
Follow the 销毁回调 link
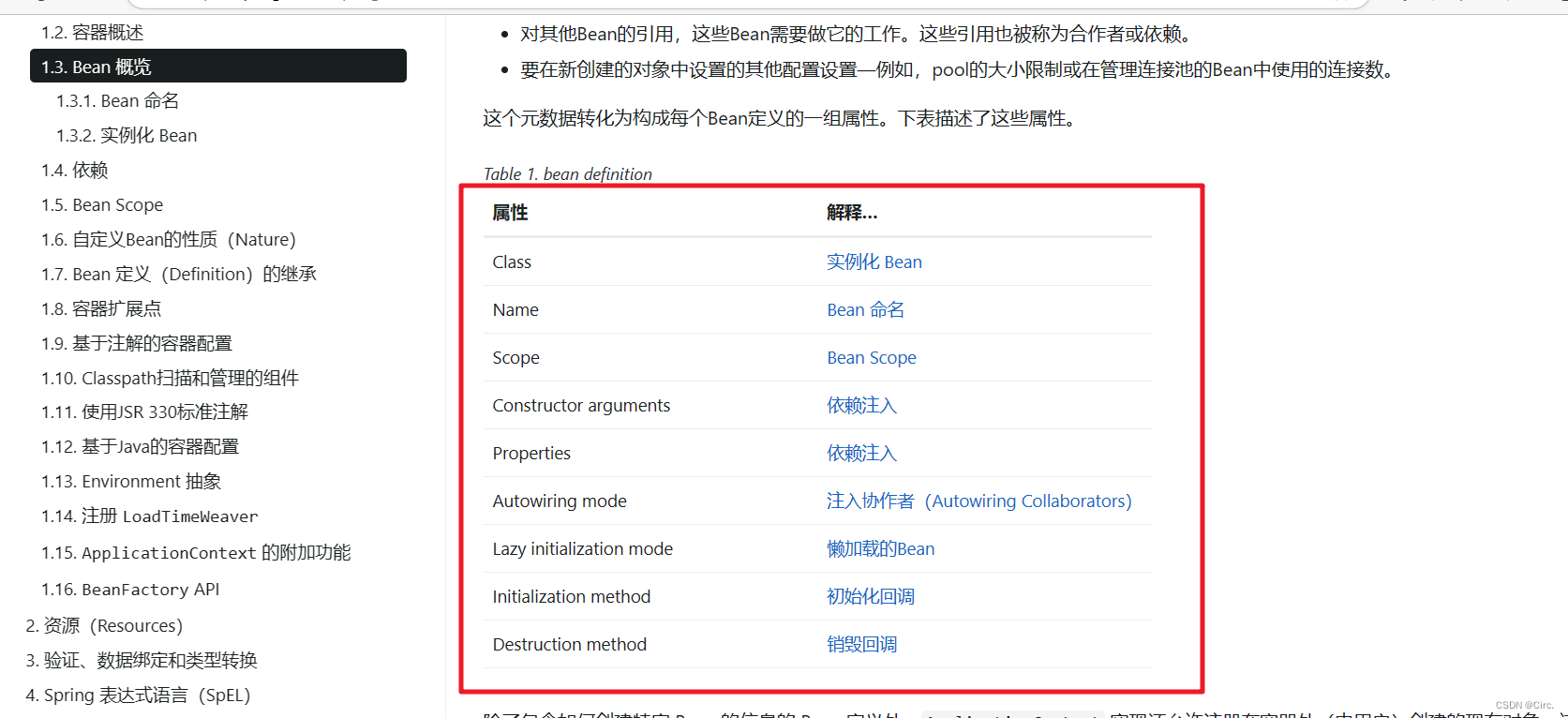[x=862, y=645]
